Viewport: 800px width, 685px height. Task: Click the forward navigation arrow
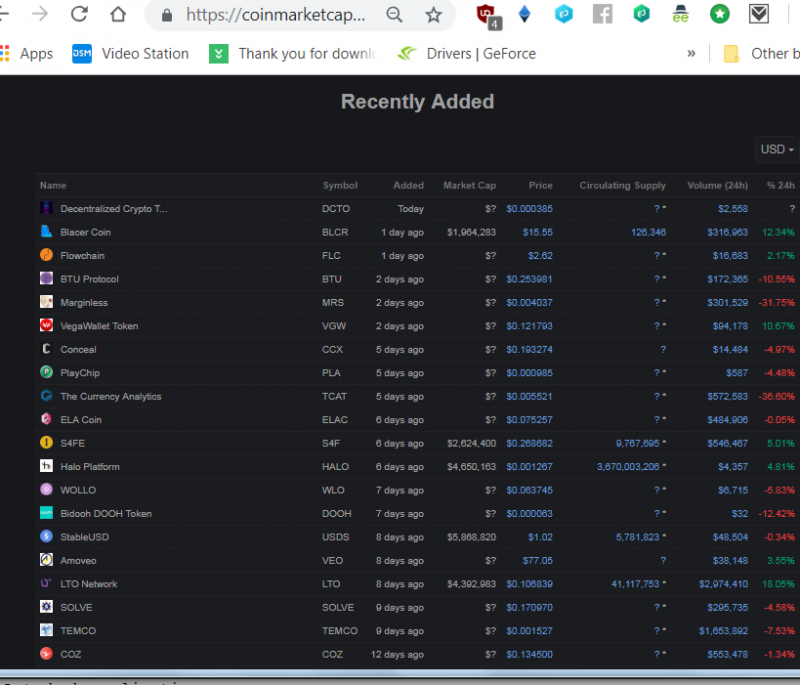point(40,14)
